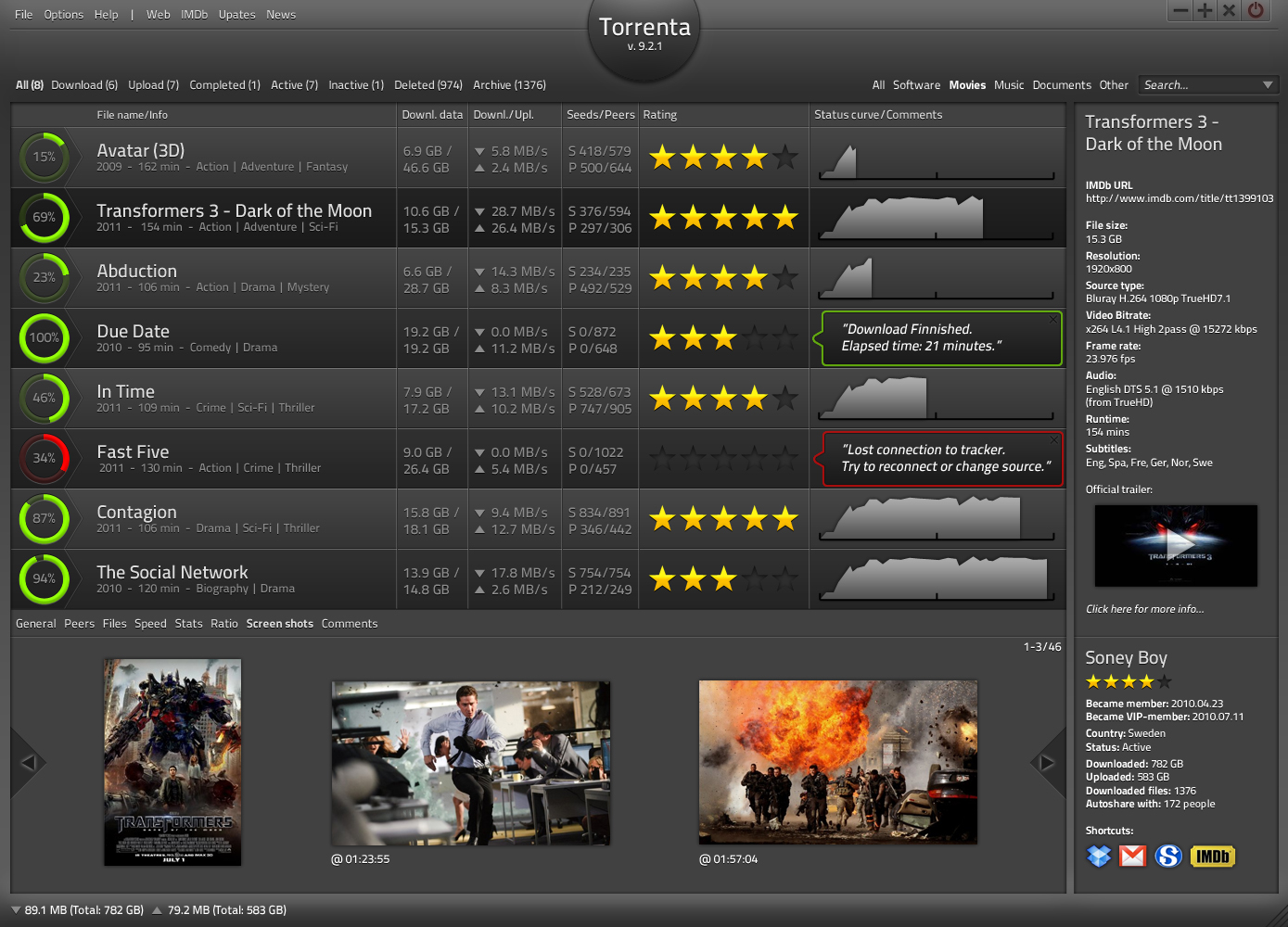Click Avatar 15% progress ring

[44, 157]
